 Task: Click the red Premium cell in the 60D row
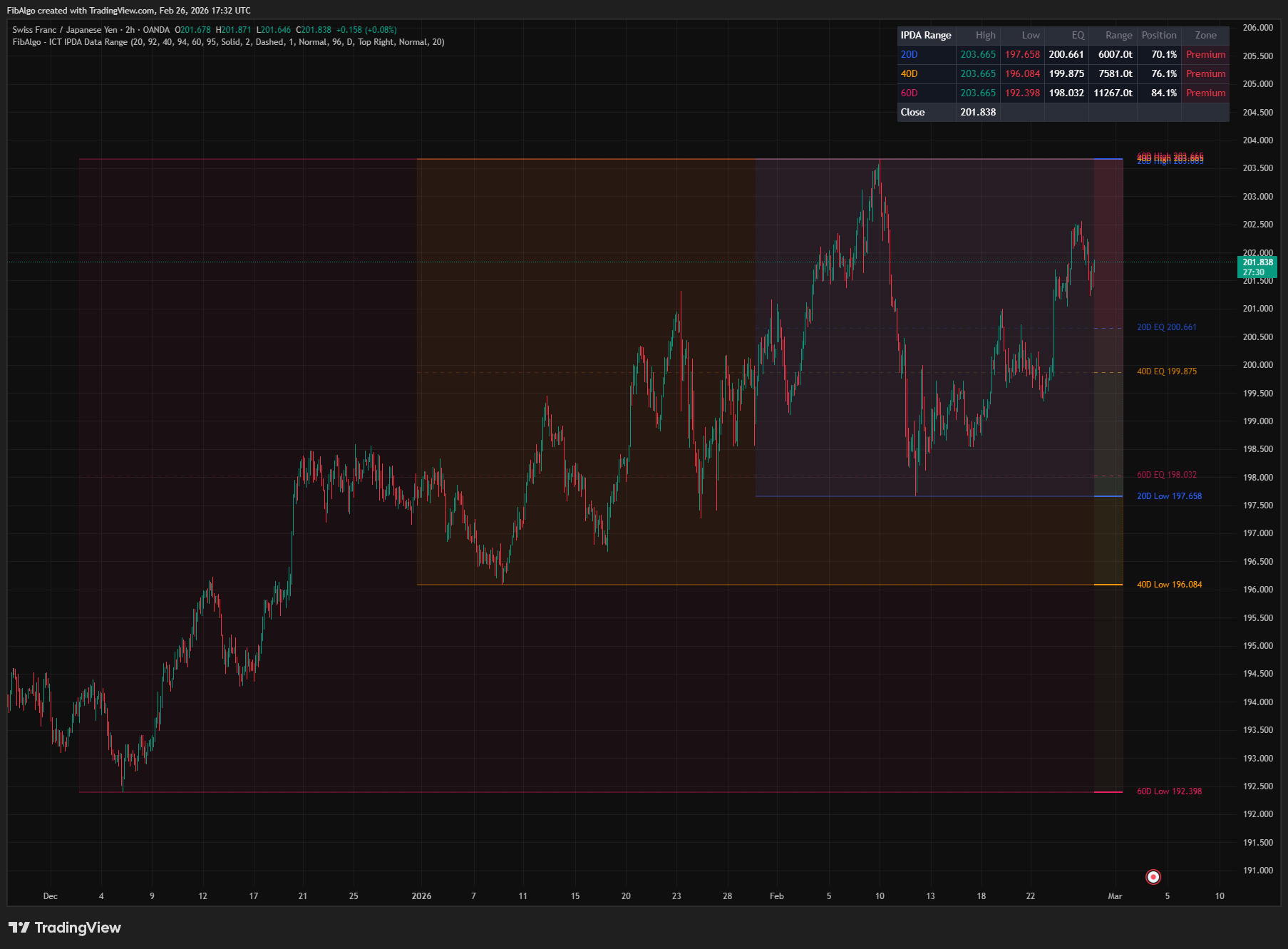(x=1205, y=93)
